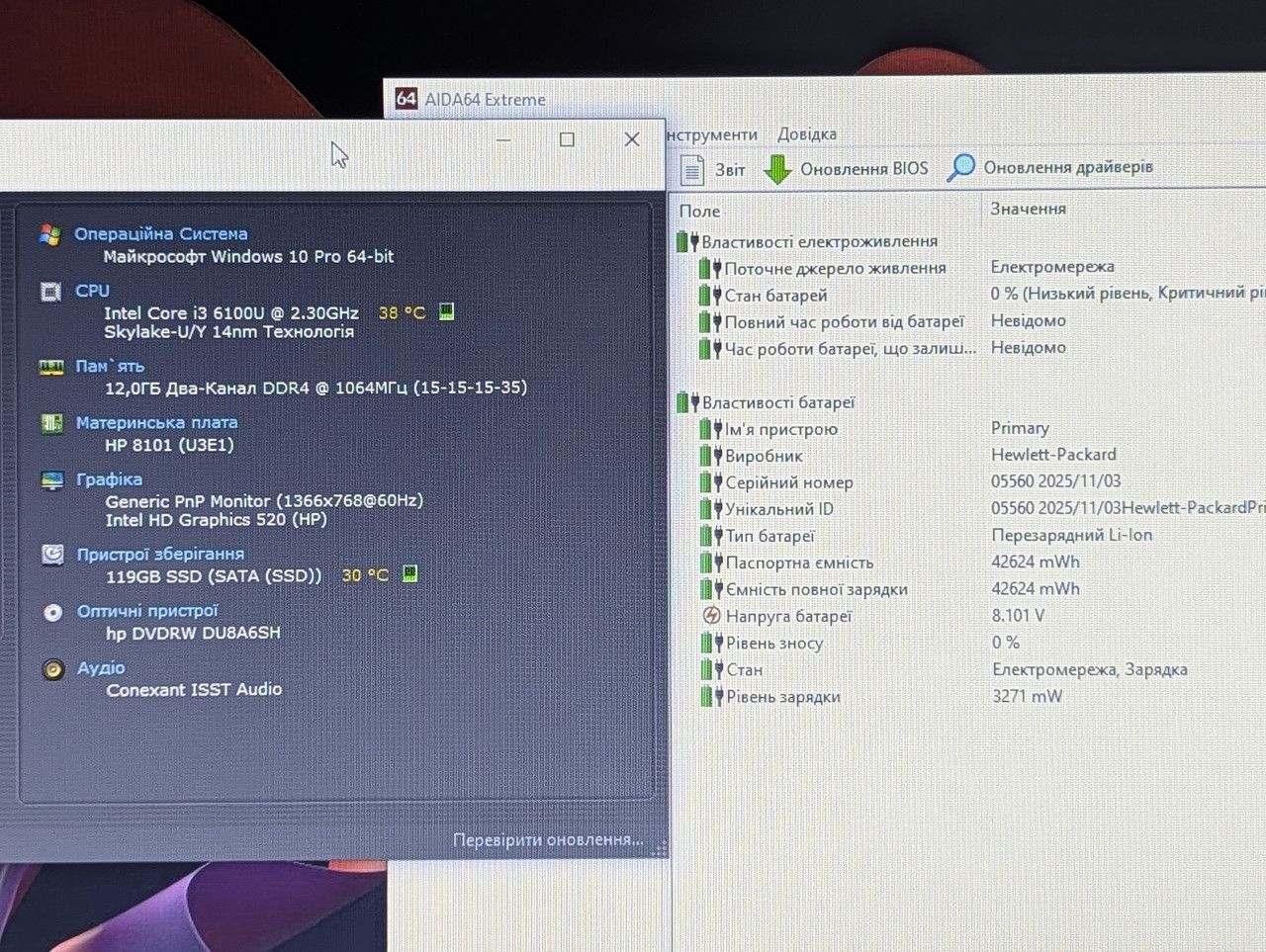Click the icon beside Тип батареї

tap(712, 536)
